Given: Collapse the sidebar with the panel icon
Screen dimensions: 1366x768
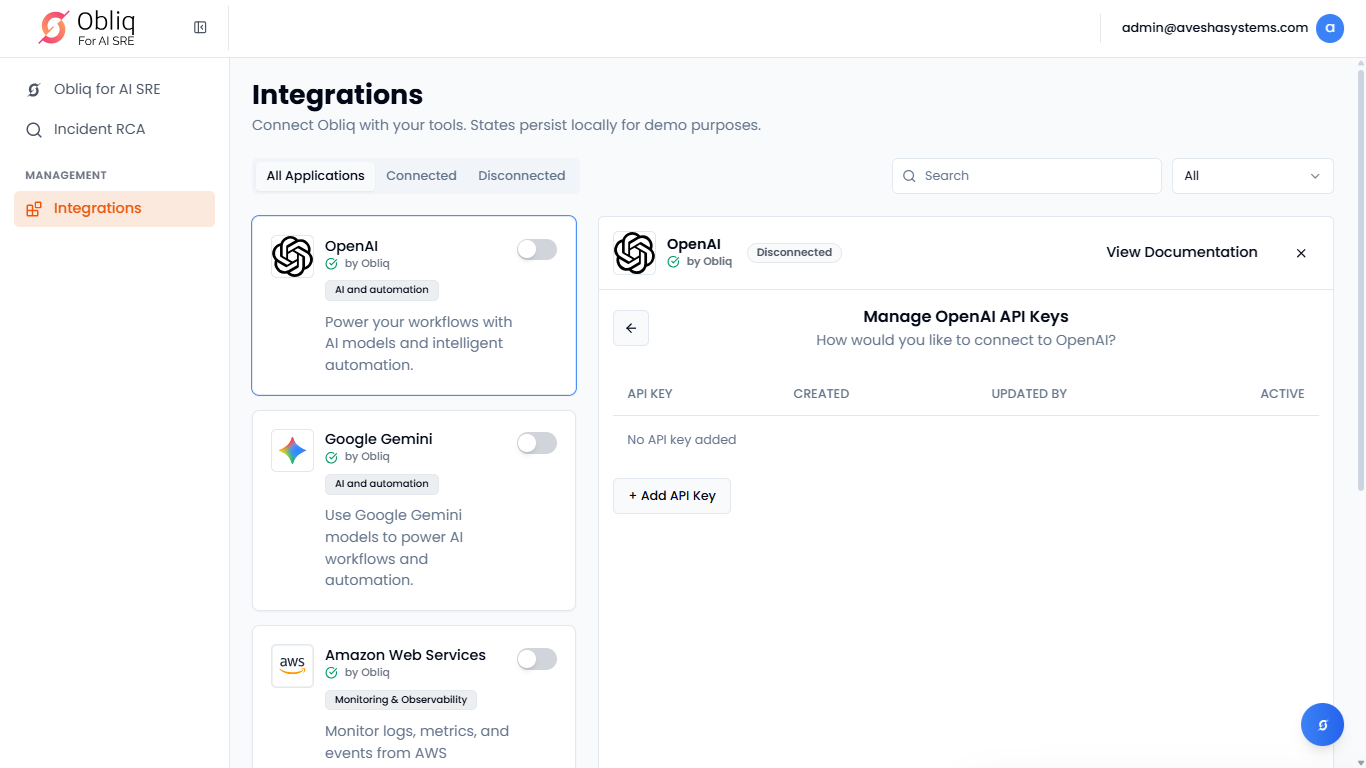Looking at the screenshot, I should click(200, 28).
